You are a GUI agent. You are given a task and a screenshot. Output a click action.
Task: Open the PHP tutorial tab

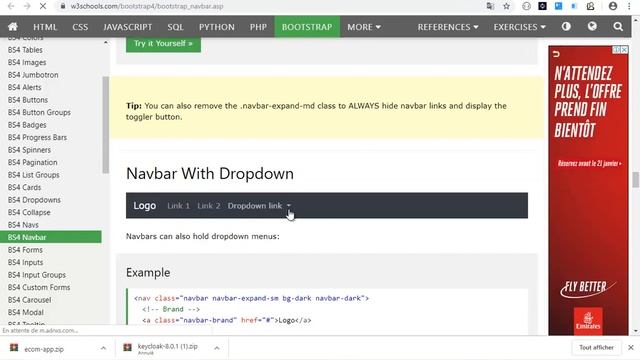(258, 27)
